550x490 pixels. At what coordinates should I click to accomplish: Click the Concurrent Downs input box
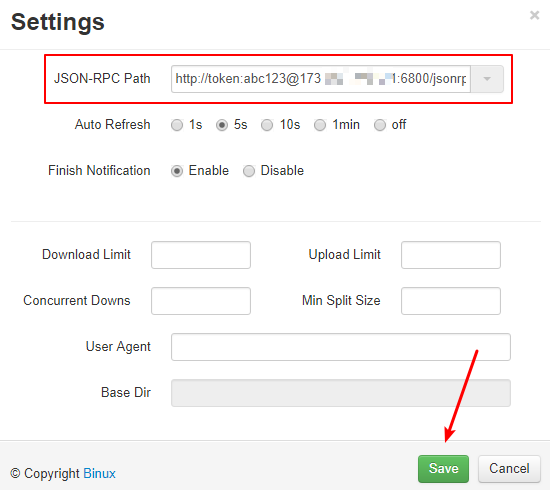click(x=201, y=301)
